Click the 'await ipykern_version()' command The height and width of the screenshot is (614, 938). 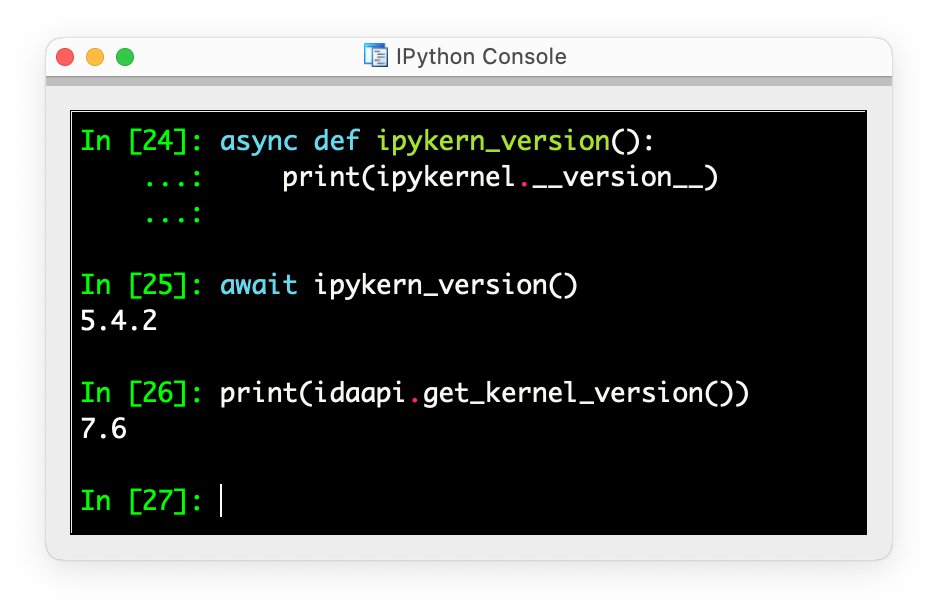(398, 285)
